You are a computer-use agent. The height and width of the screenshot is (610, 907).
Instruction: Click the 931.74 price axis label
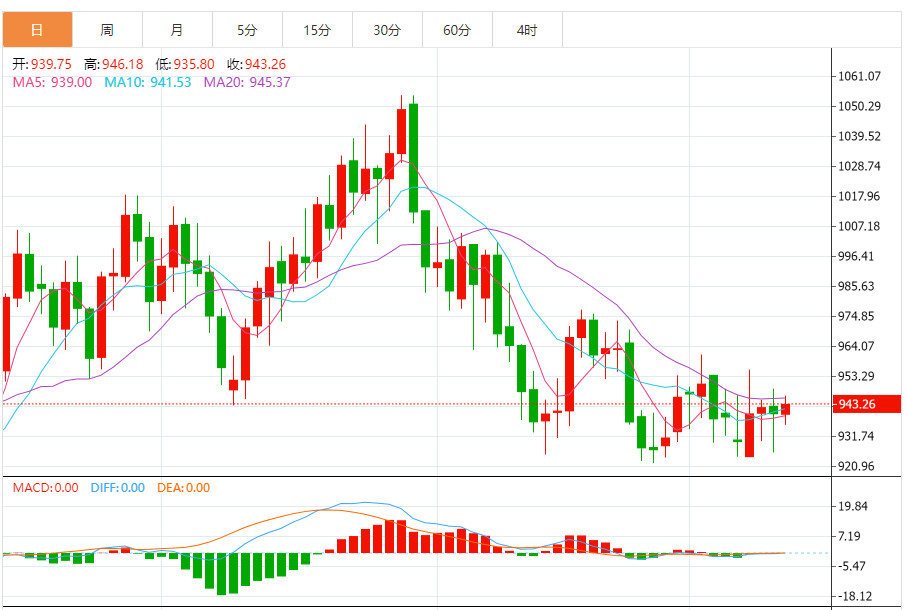[856, 437]
